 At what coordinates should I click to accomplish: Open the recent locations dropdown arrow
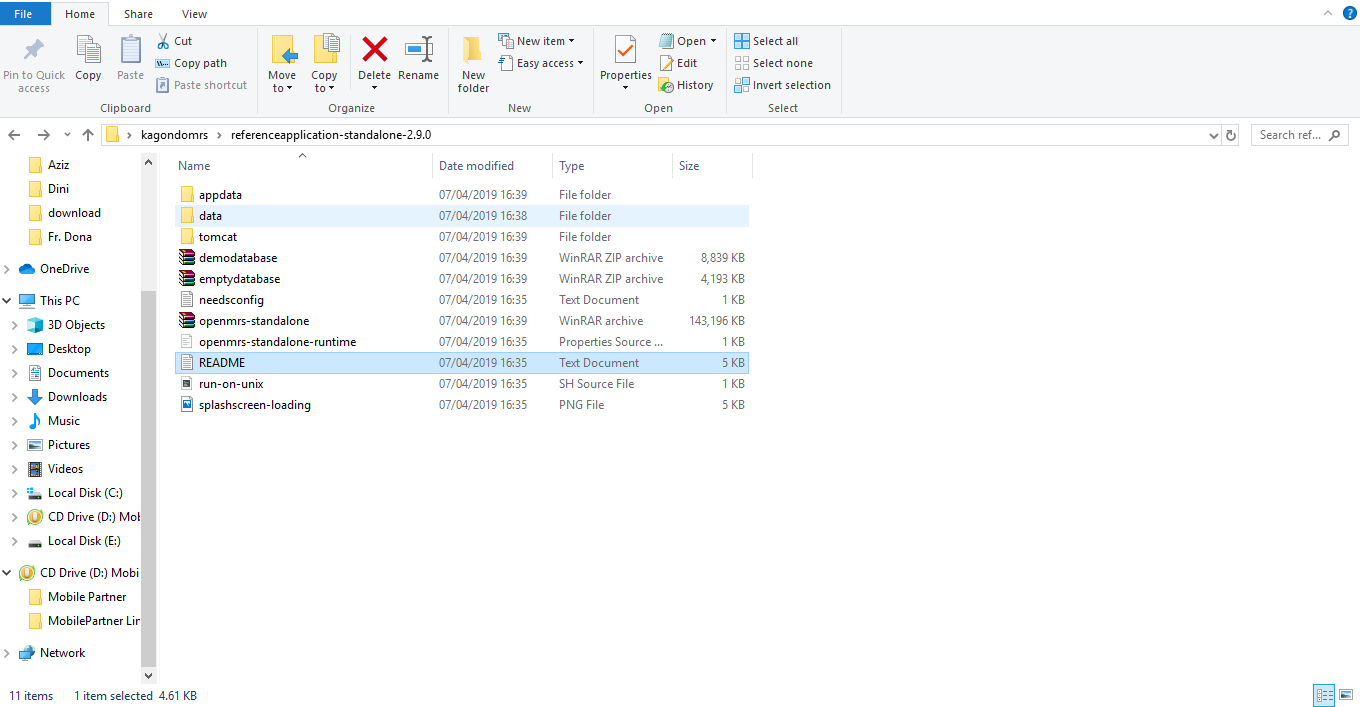pyautogui.click(x=67, y=135)
